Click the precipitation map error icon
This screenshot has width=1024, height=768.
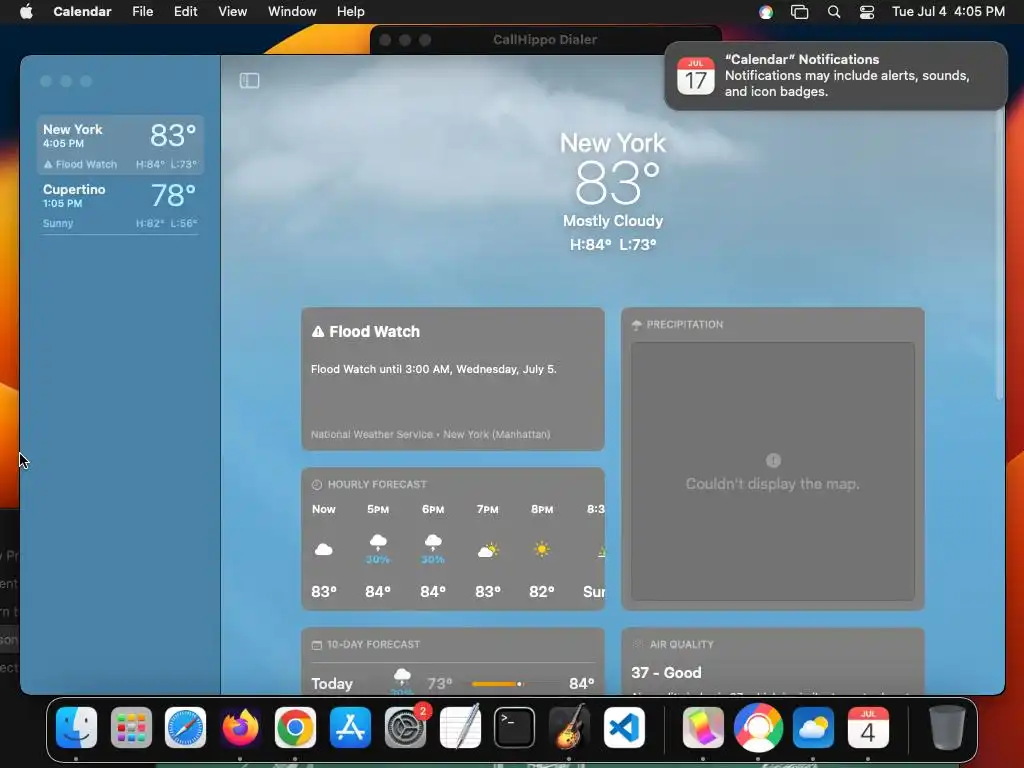(x=773, y=460)
